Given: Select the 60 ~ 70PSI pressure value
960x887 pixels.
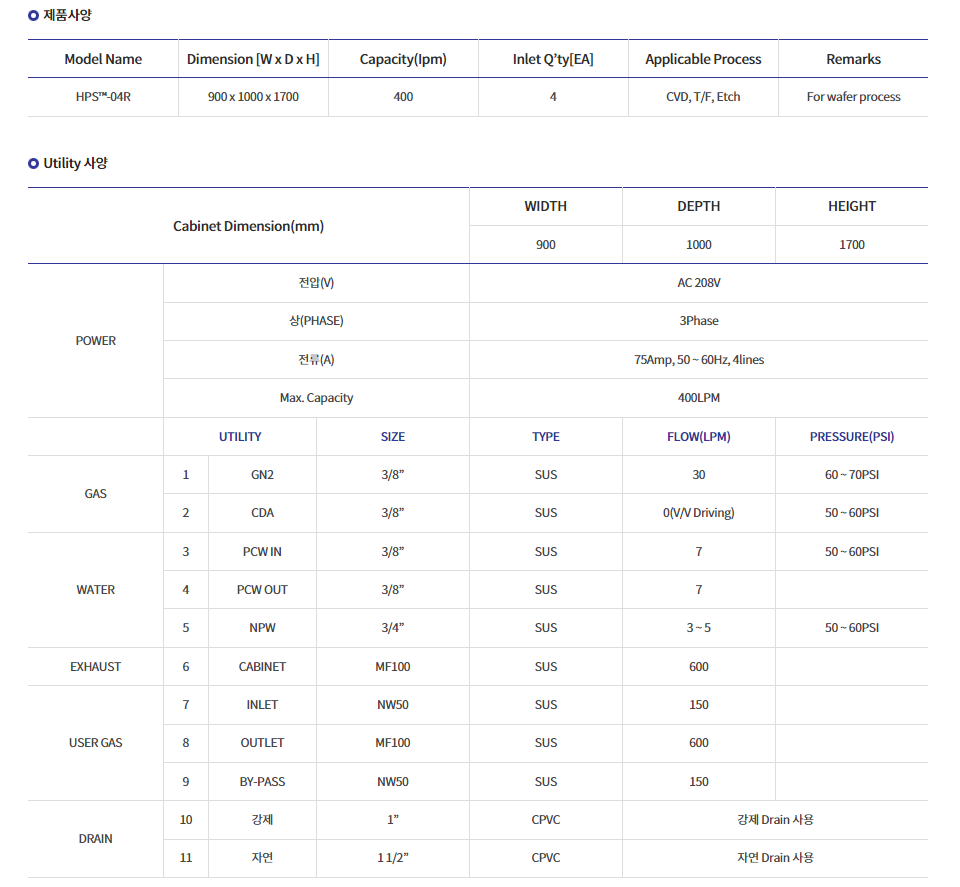Looking at the screenshot, I should click(x=851, y=475).
